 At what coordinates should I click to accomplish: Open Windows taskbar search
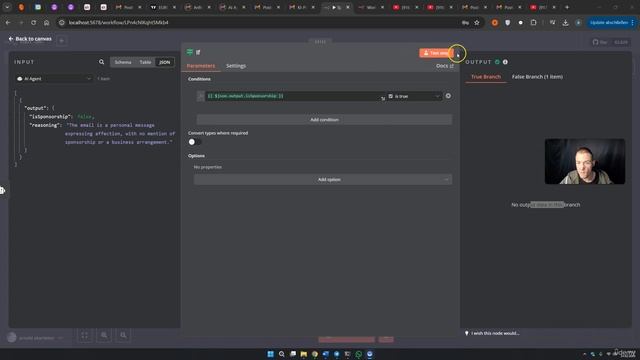coord(282,354)
